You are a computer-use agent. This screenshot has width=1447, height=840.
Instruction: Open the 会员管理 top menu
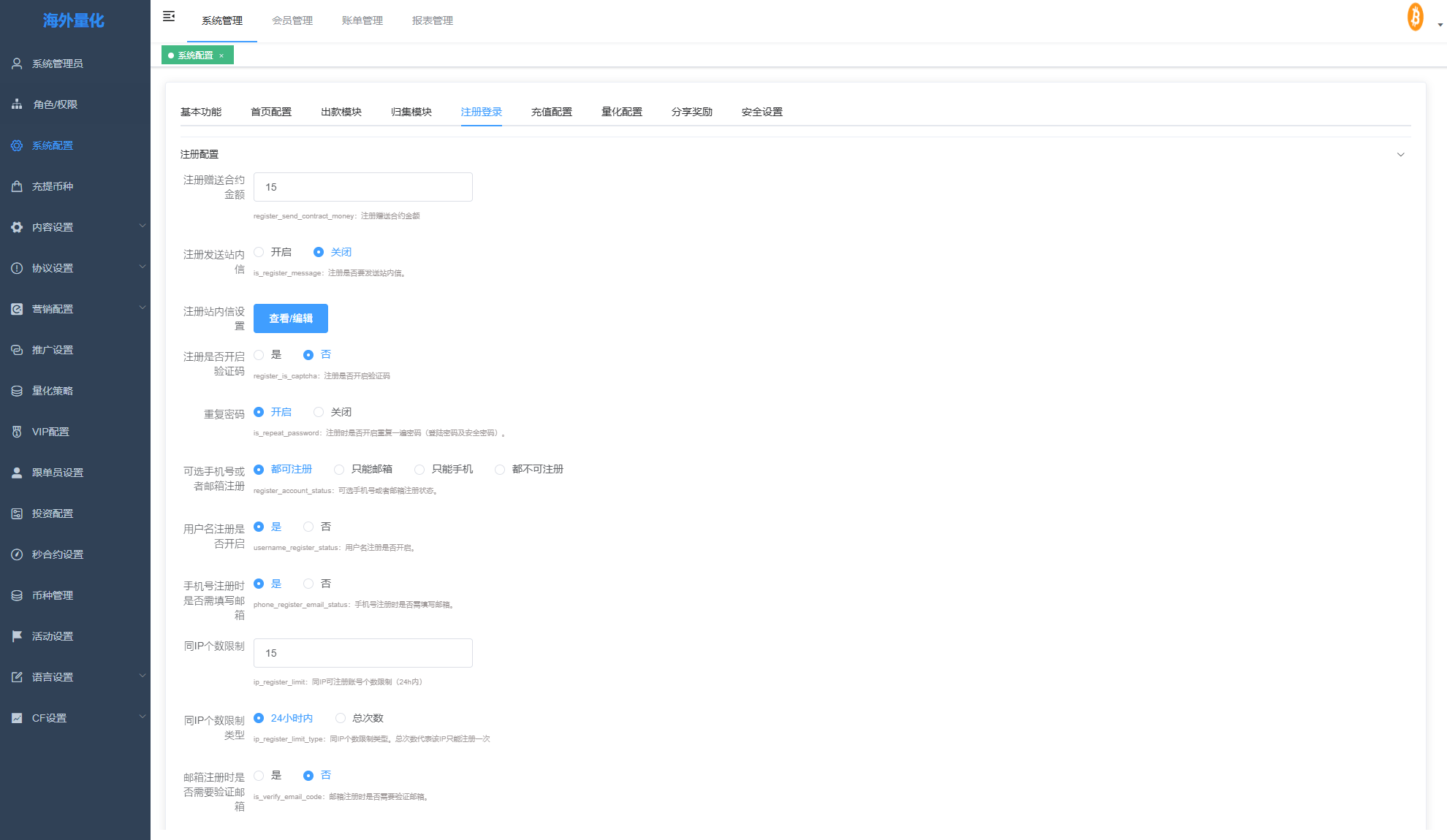(292, 20)
